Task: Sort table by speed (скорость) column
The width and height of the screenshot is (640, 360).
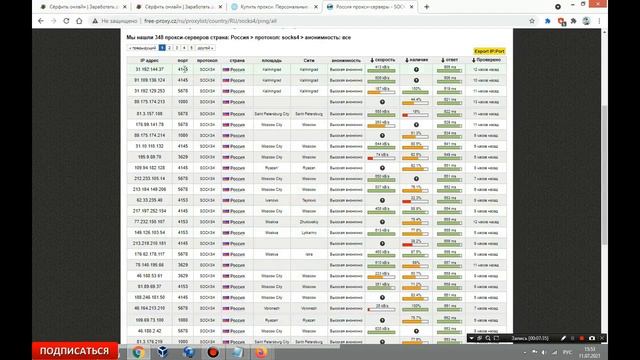Action: point(382,60)
